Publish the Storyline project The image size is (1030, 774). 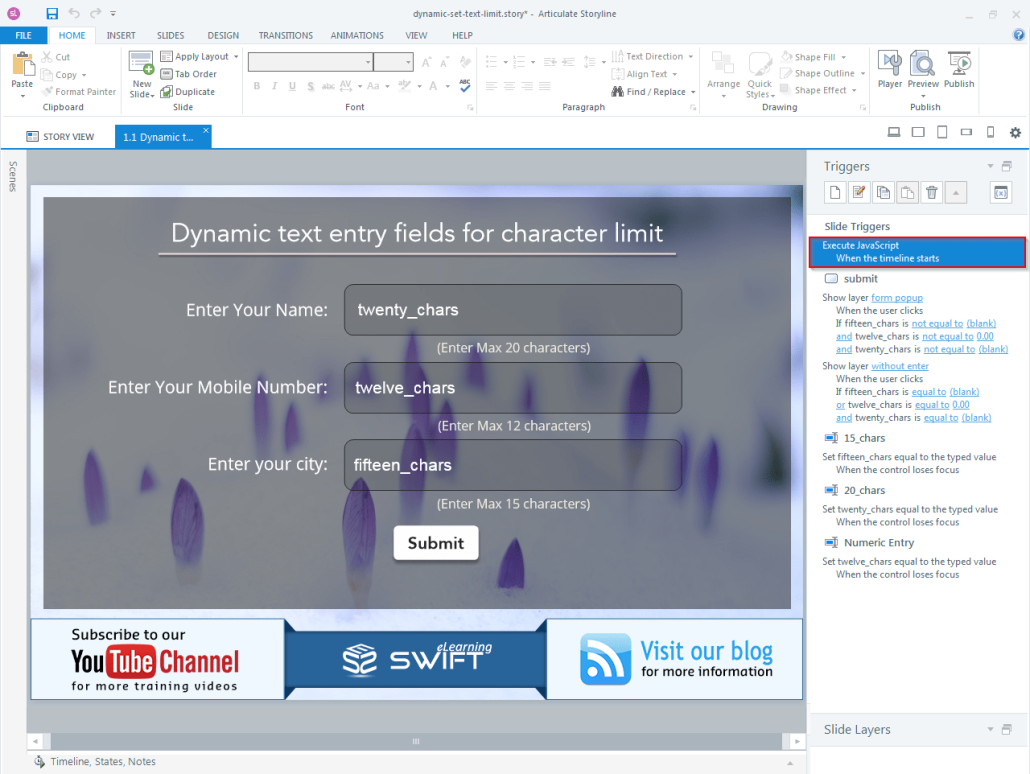(958, 70)
